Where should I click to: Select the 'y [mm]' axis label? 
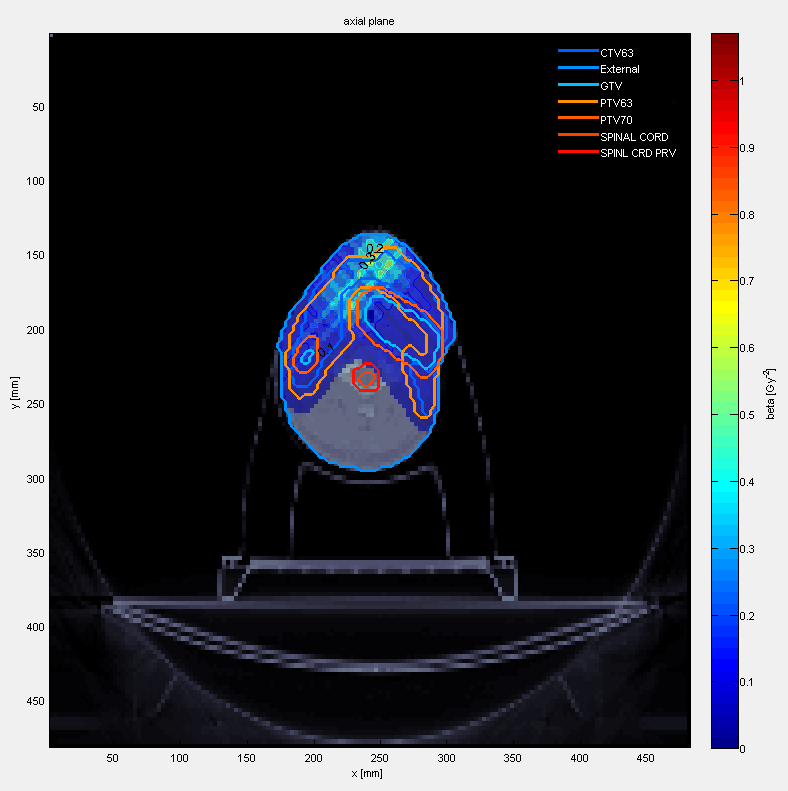pos(13,390)
